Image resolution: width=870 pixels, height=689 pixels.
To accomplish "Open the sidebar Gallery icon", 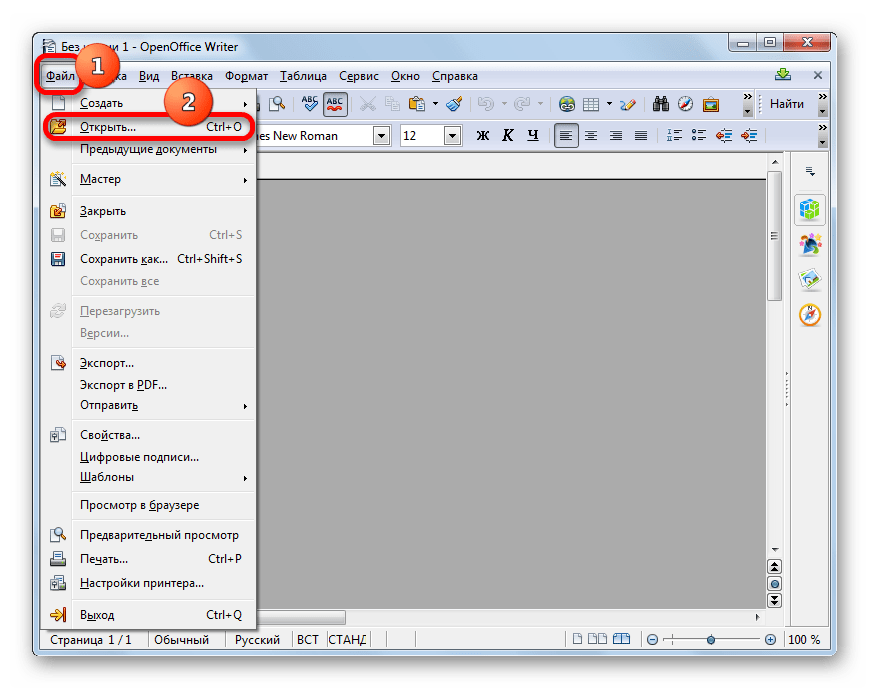I will (810, 280).
